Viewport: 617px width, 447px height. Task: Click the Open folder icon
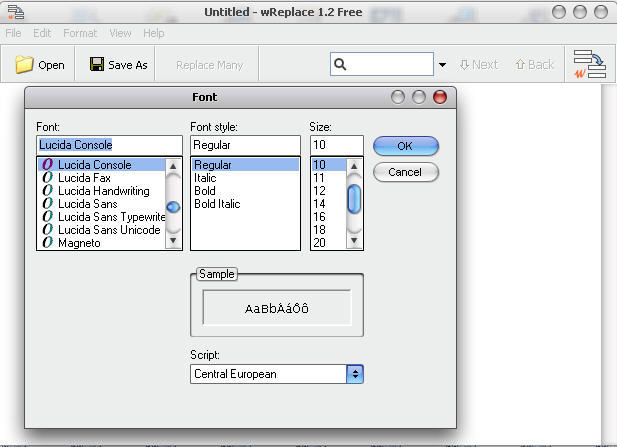[x=24, y=65]
